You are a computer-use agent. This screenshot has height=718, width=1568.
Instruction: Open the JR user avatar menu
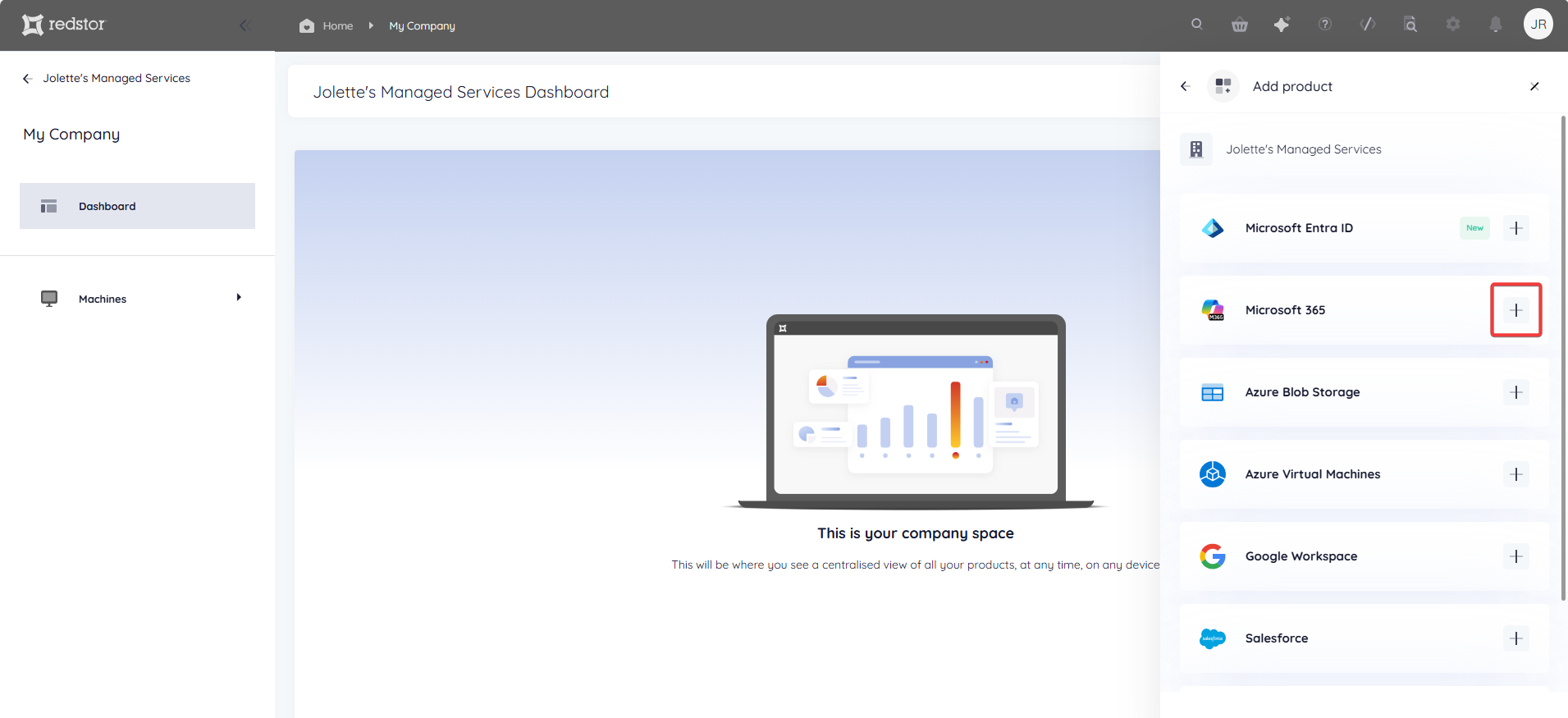coord(1538,24)
